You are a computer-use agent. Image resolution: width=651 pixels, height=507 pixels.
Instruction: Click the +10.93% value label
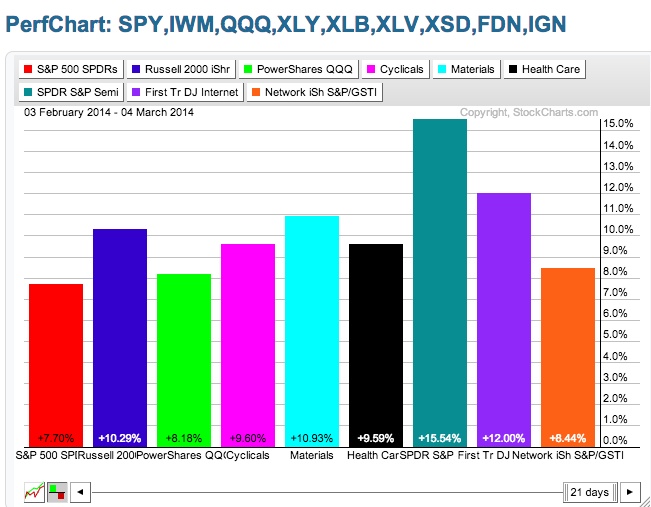pyautogui.click(x=312, y=438)
